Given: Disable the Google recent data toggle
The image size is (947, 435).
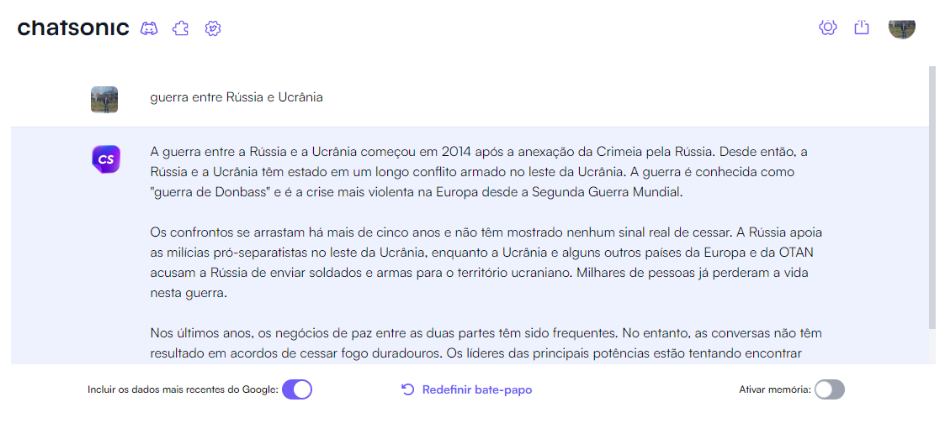Looking at the screenshot, I should [297, 390].
